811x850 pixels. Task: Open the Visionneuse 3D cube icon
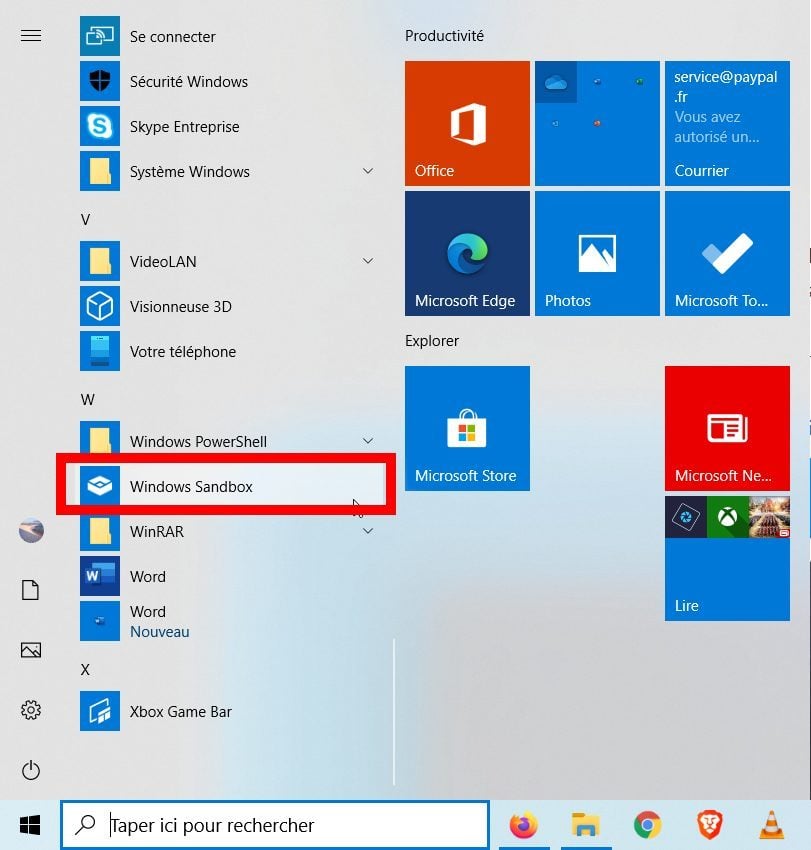pyautogui.click(x=100, y=306)
